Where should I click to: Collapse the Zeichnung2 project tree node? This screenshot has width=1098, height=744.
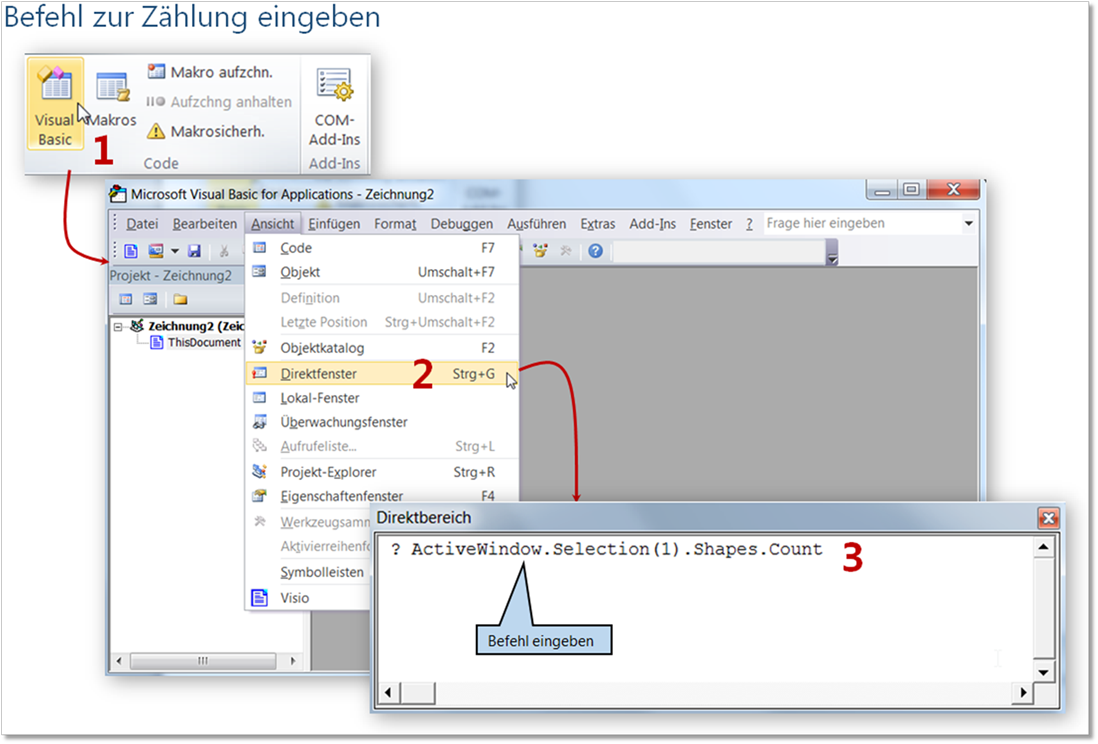pyautogui.click(x=118, y=326)
